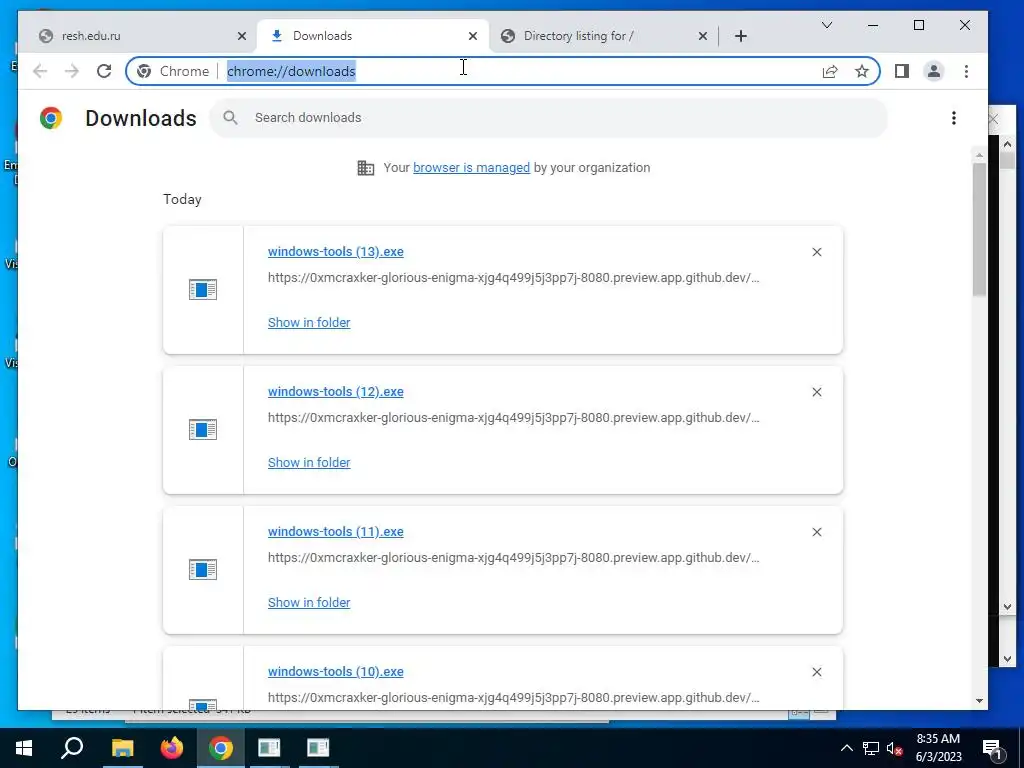
Task: Show hidden system tray icons
Action: click(x=846, y=748)
